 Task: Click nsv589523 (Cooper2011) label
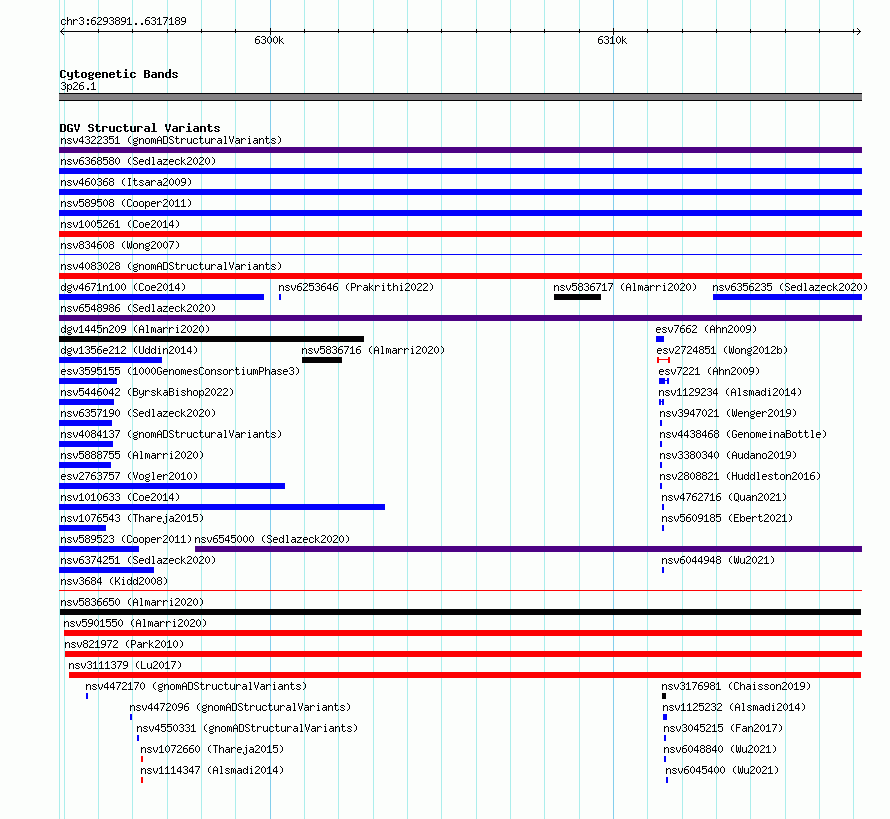click(126, 539)
